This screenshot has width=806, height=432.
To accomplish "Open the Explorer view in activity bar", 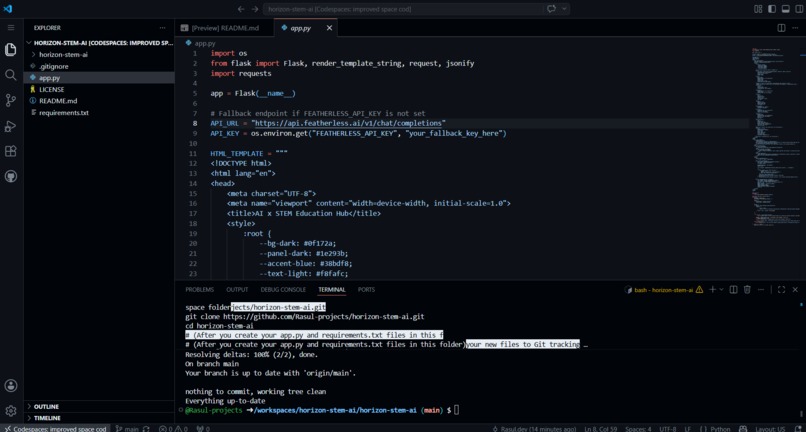I will [x=11, y=50].
